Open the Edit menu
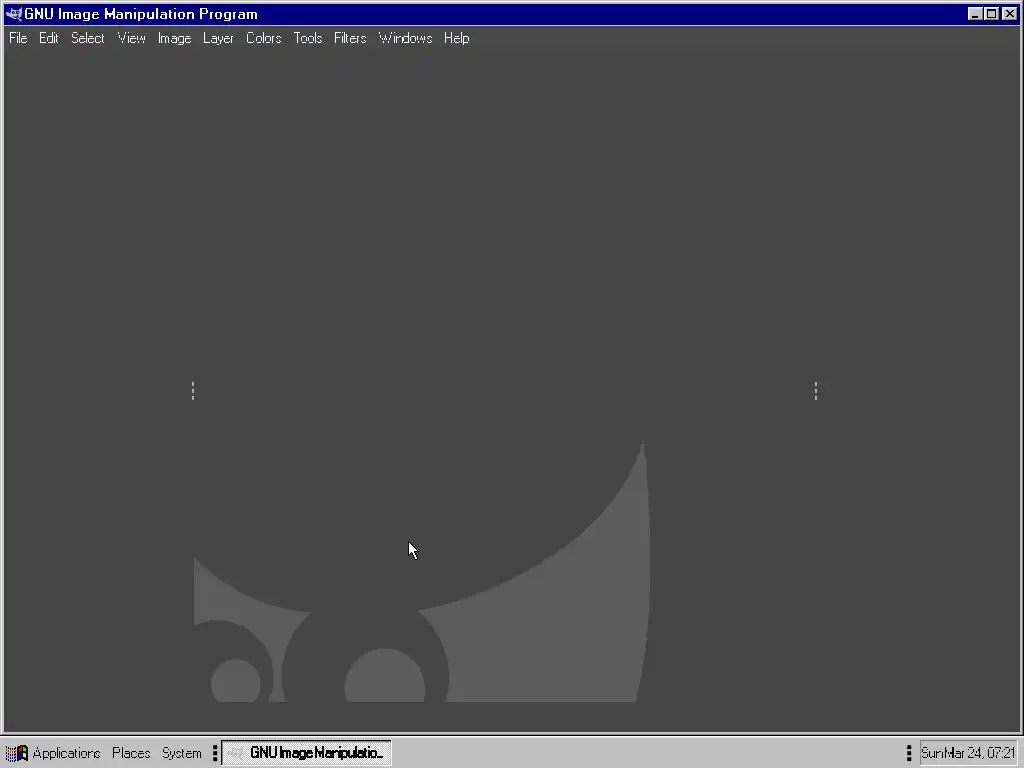This screenshot has width=1024, height=768. point(49,39)
